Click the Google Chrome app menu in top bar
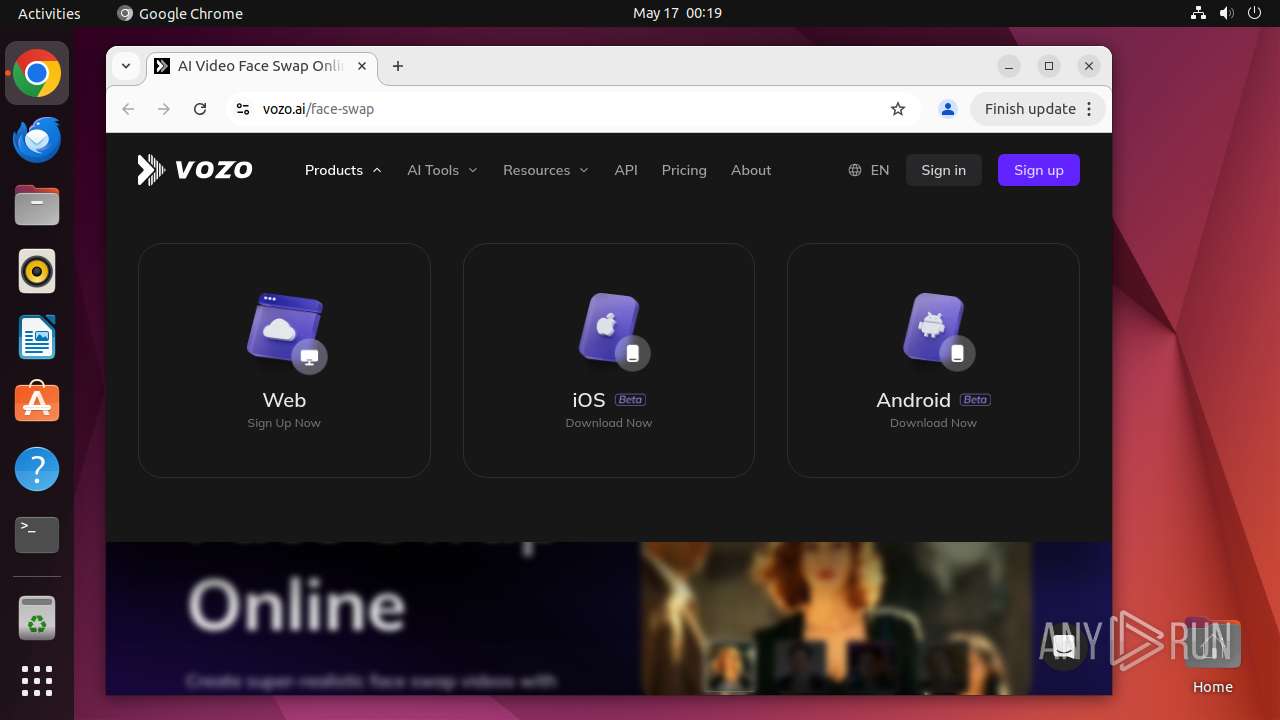Viewport: 1280px width, 720px height. (180, 13)
